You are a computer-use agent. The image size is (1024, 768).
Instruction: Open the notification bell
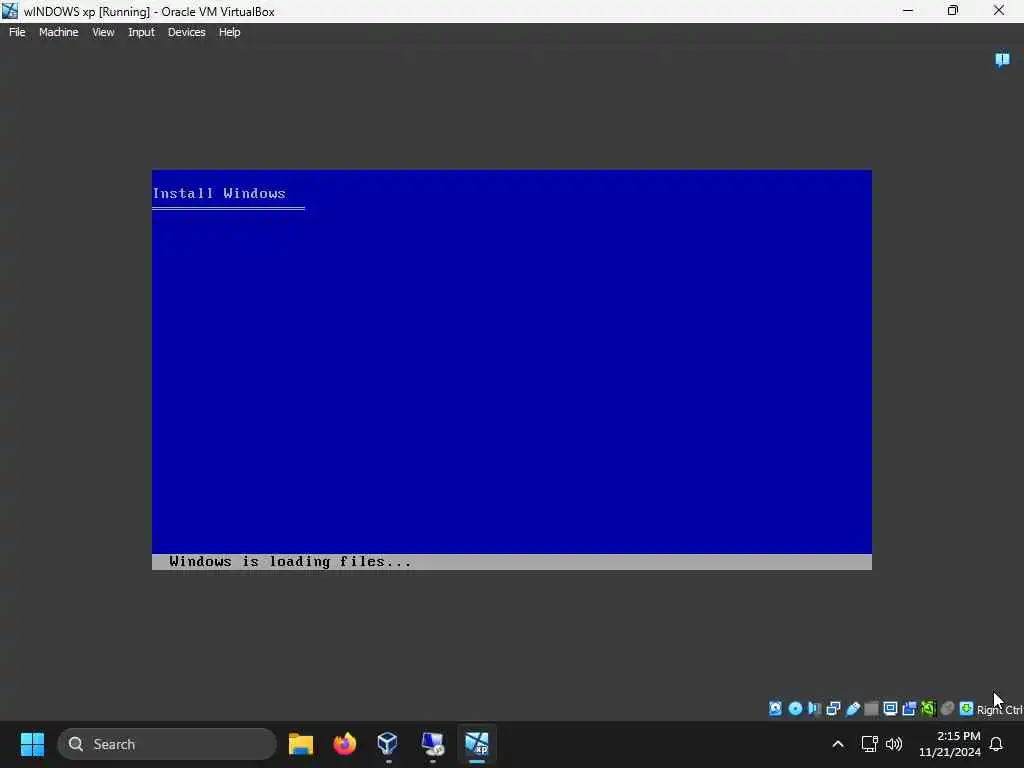997,744
